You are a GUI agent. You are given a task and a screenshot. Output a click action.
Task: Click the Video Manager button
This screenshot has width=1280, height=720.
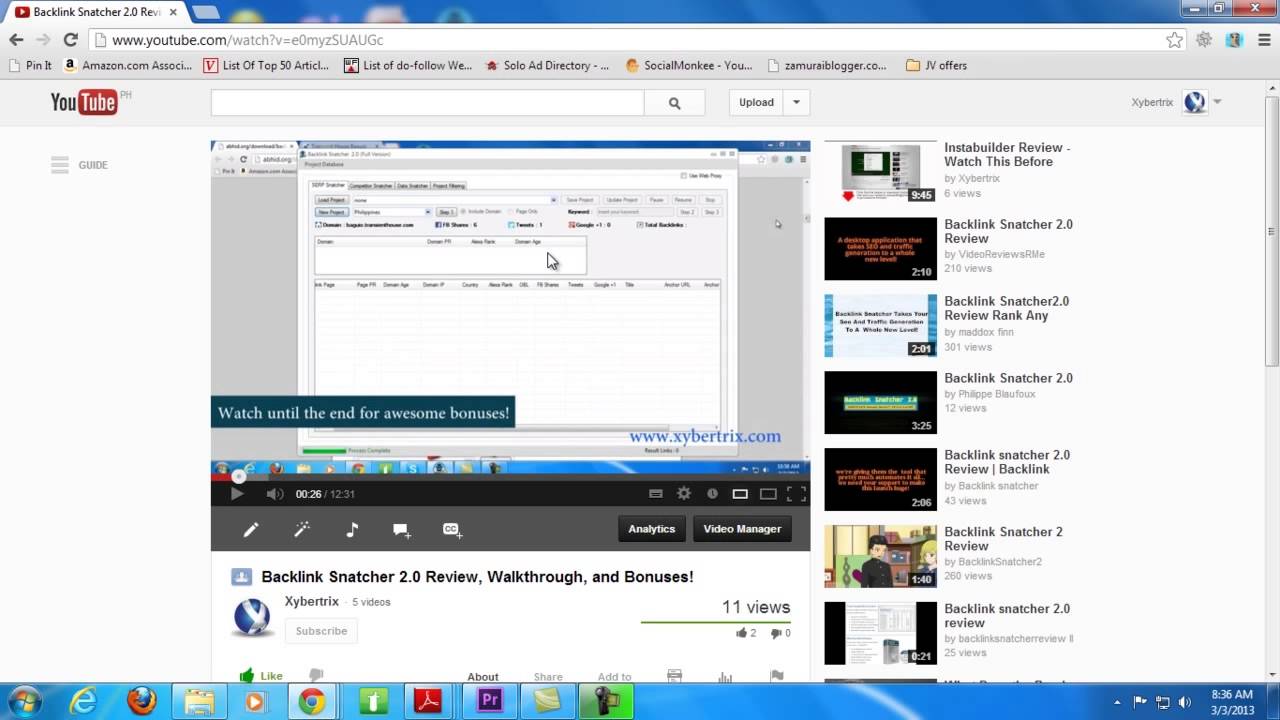click(742, 529)
